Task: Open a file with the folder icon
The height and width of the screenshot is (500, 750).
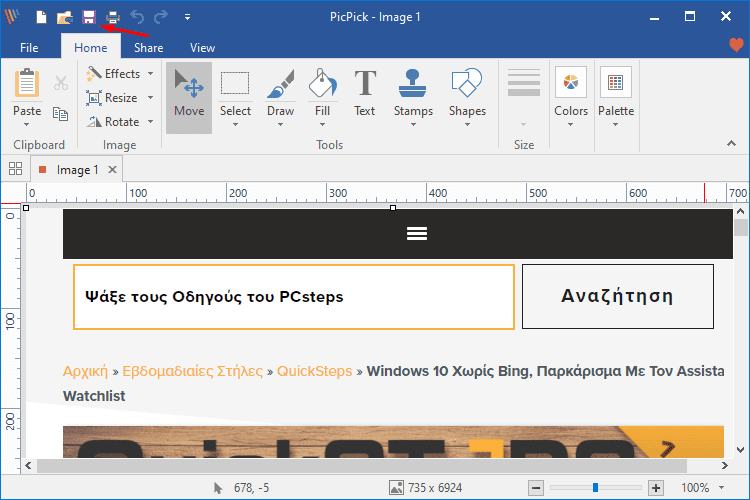Action: 65,17
